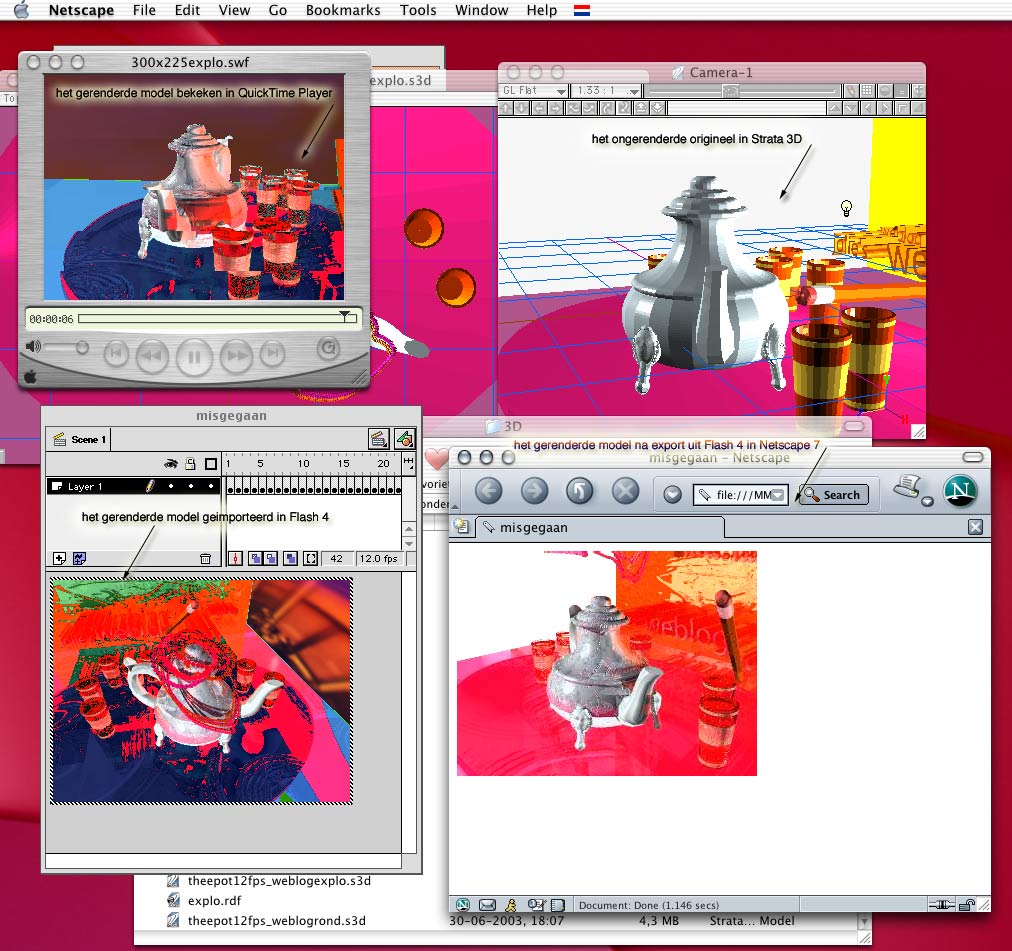Open the Window menu
Viewport: 1012px width, 951px height.
tap(481, 10)
